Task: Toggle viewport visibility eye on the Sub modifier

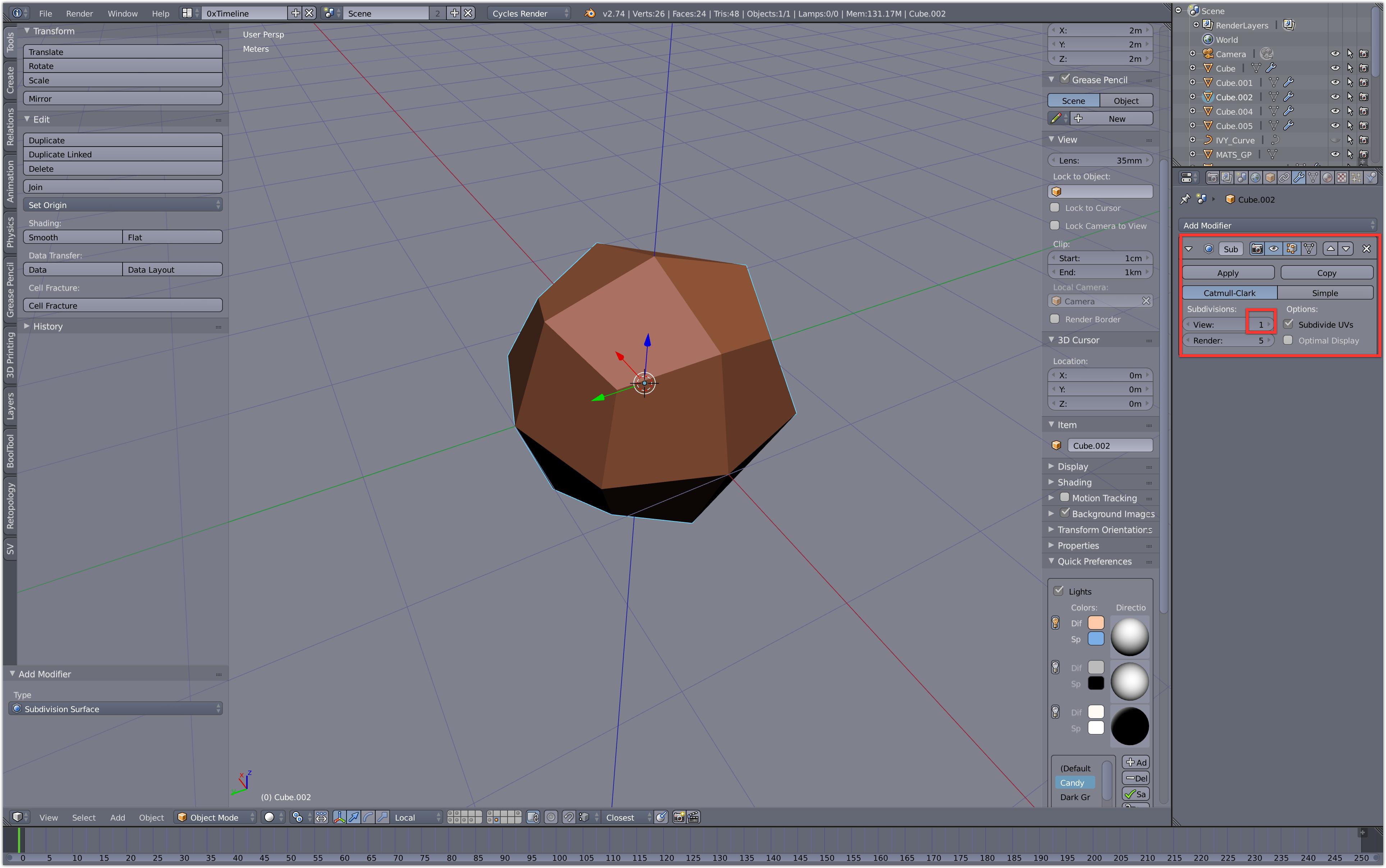Action: click(x=1273, y=249)
